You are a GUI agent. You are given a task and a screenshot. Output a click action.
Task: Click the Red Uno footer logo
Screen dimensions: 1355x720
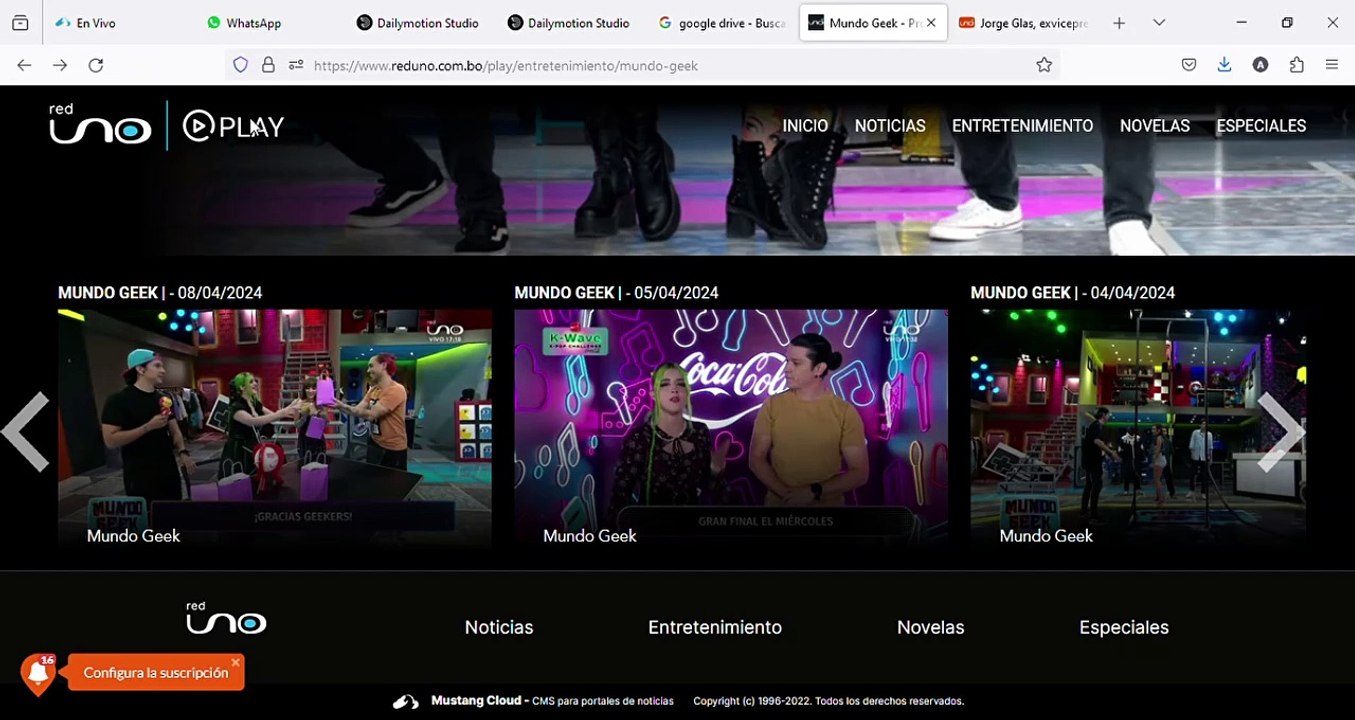[226, 618]
